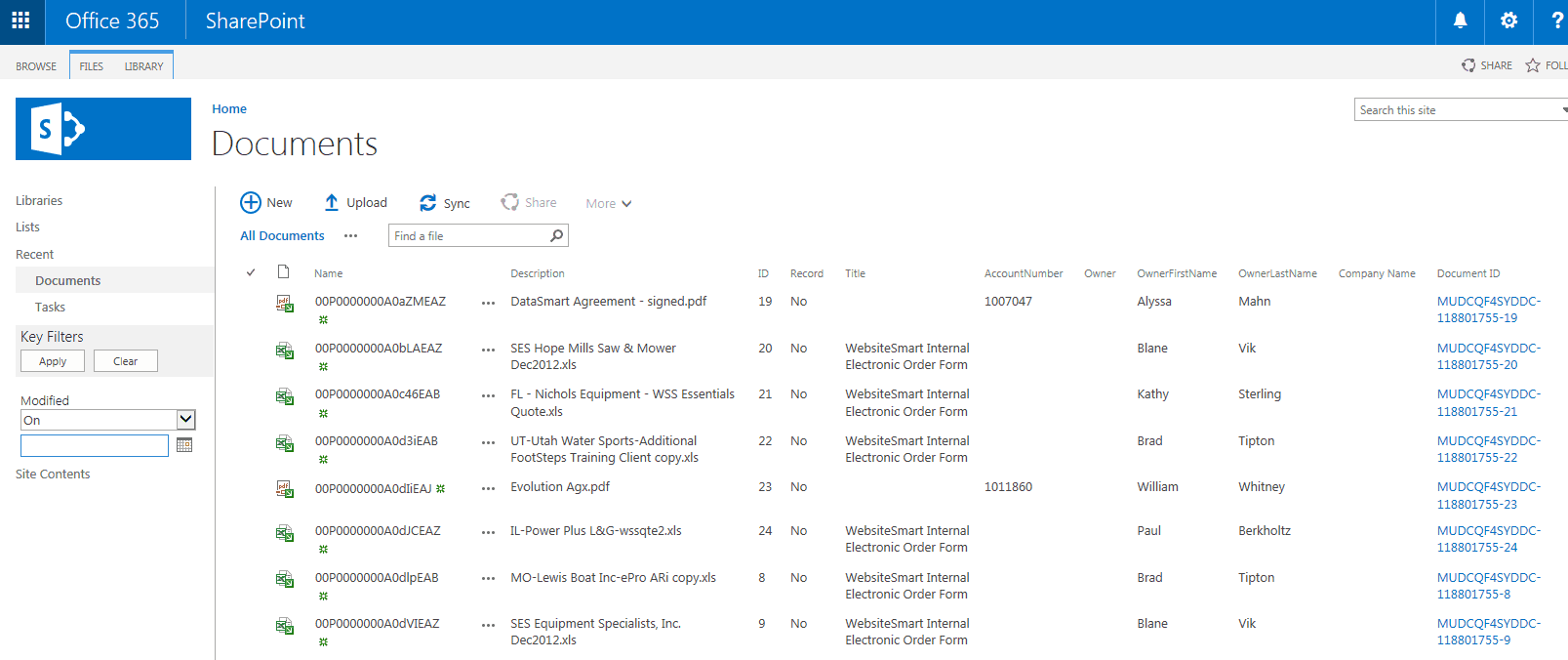Open the date picker calendar icon

click(x=184, y=445)
